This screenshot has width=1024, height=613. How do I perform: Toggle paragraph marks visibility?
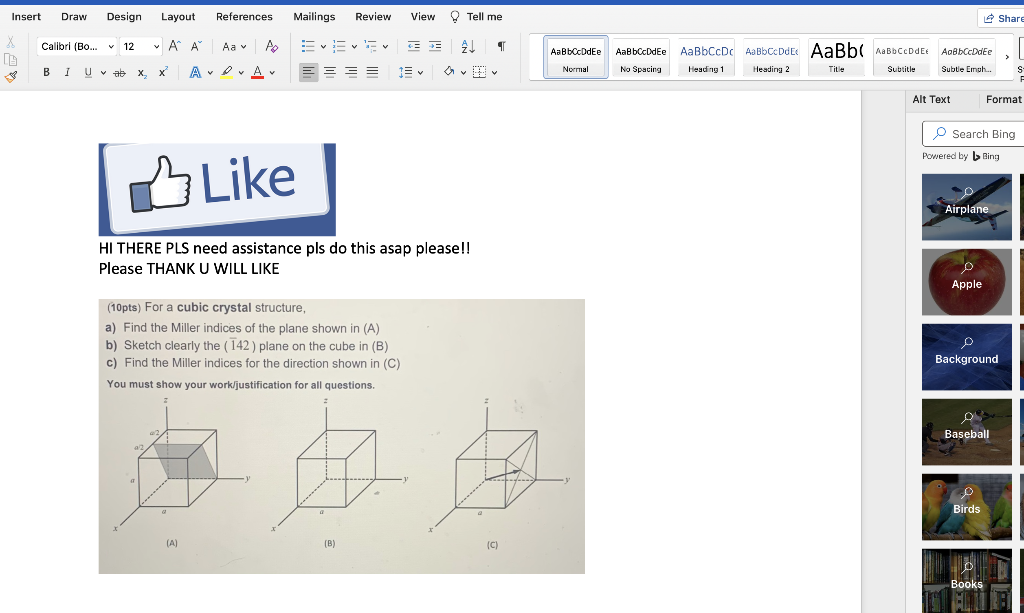pyautogui.click(x=501, y=46)
